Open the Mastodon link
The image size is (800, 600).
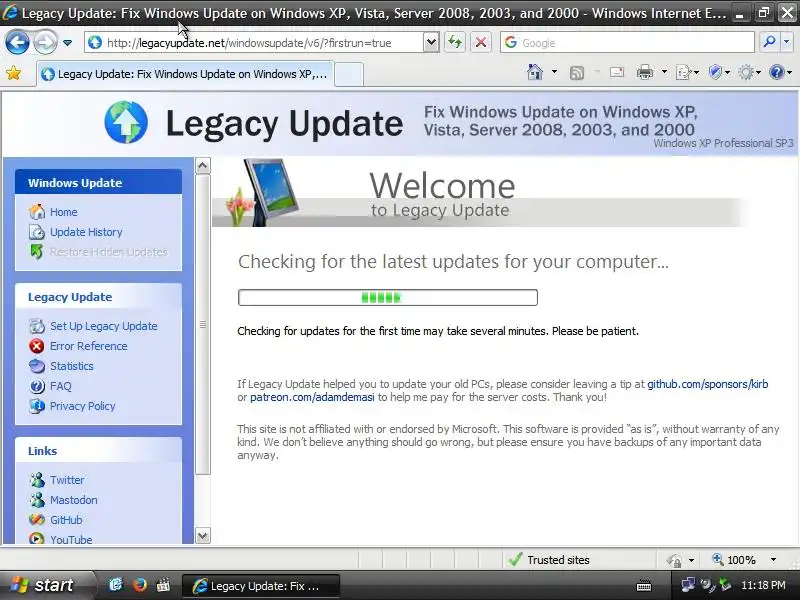pyautogui.click(x=73, y=500)
